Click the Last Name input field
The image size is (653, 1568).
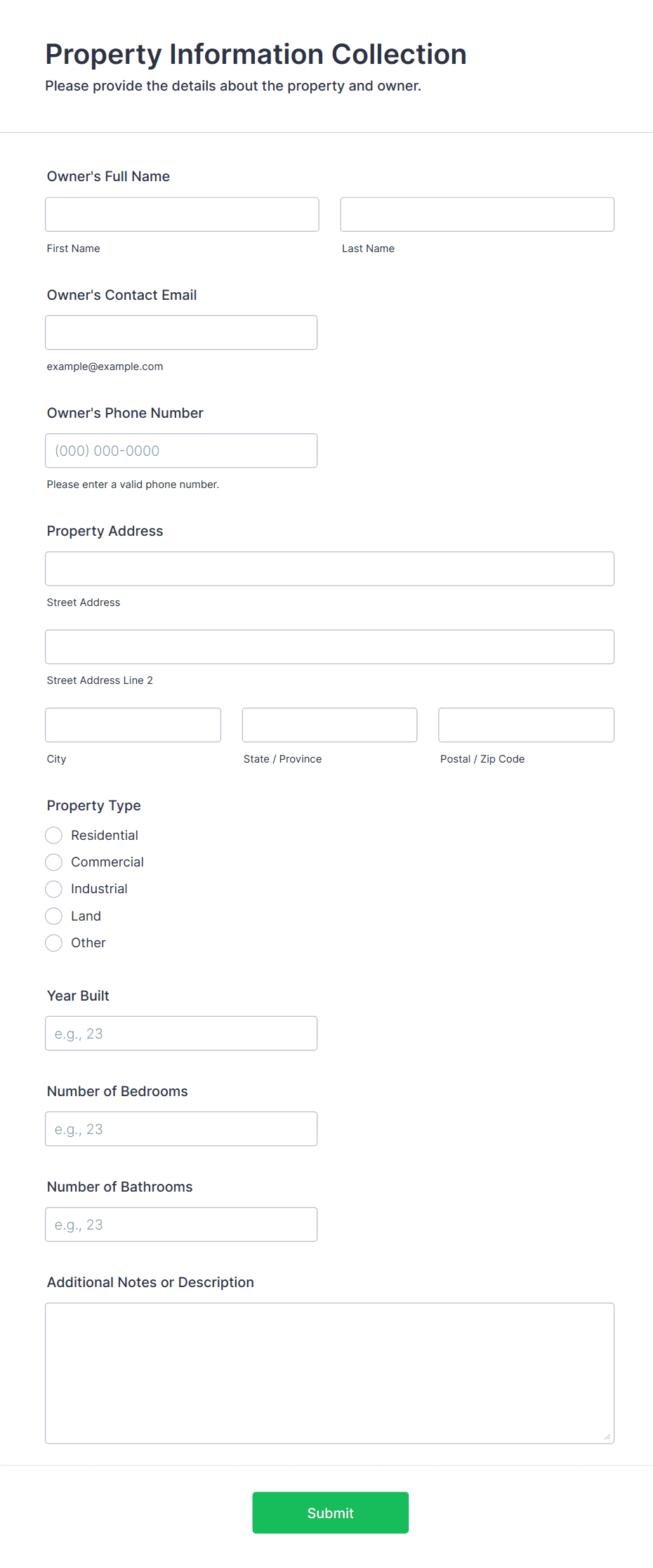point(477,214)
